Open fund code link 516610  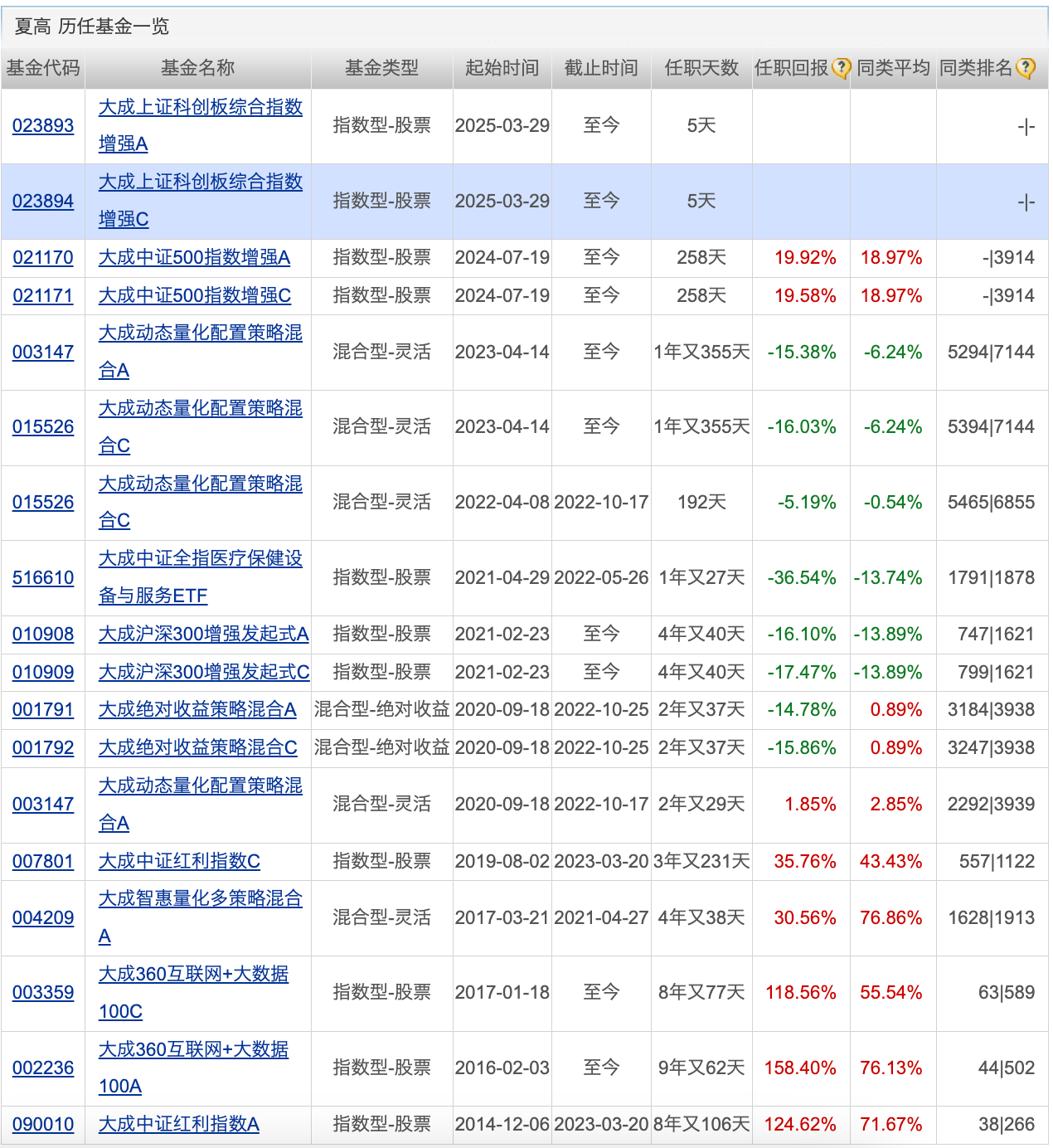[43, 578]
